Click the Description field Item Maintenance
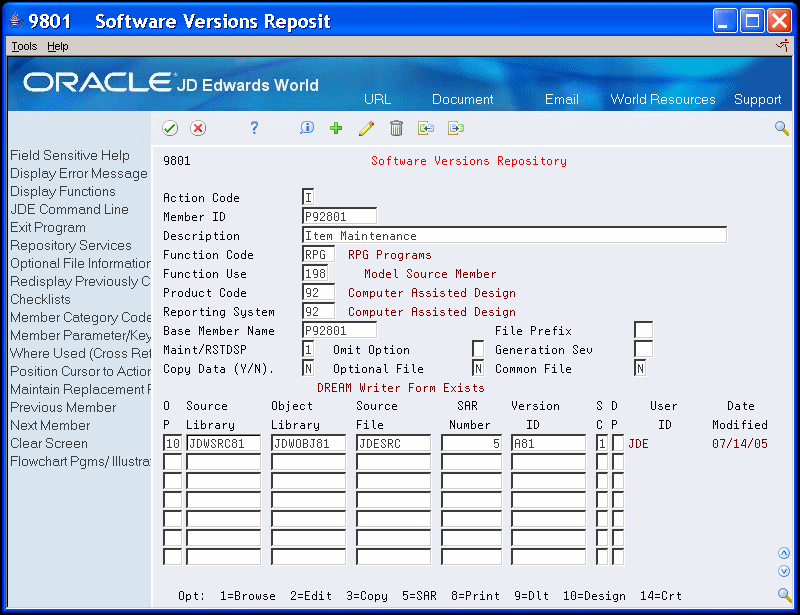800x615 pixels. pyautogui.click(x=514, y=235)
